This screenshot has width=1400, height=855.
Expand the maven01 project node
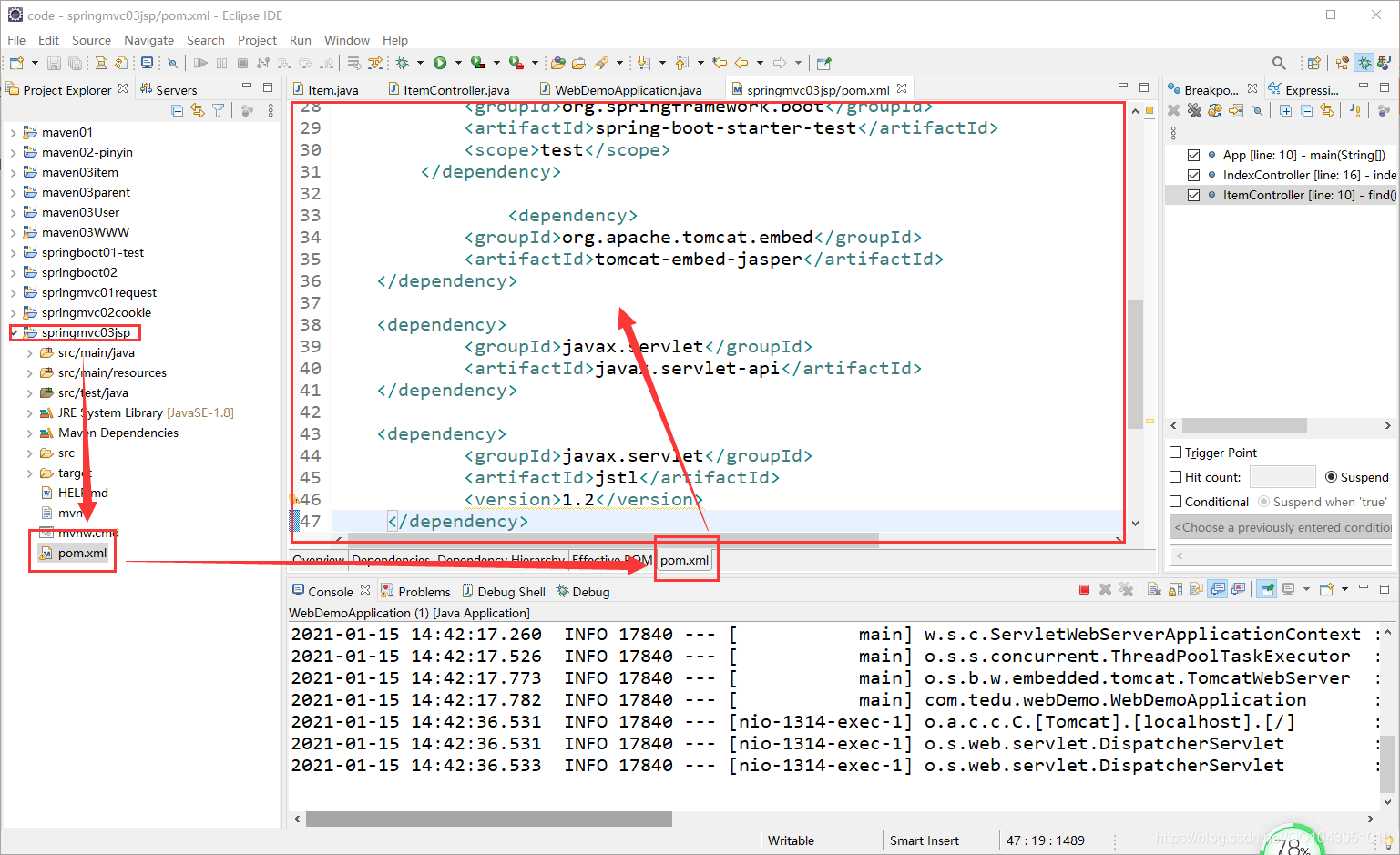(13, 132)
